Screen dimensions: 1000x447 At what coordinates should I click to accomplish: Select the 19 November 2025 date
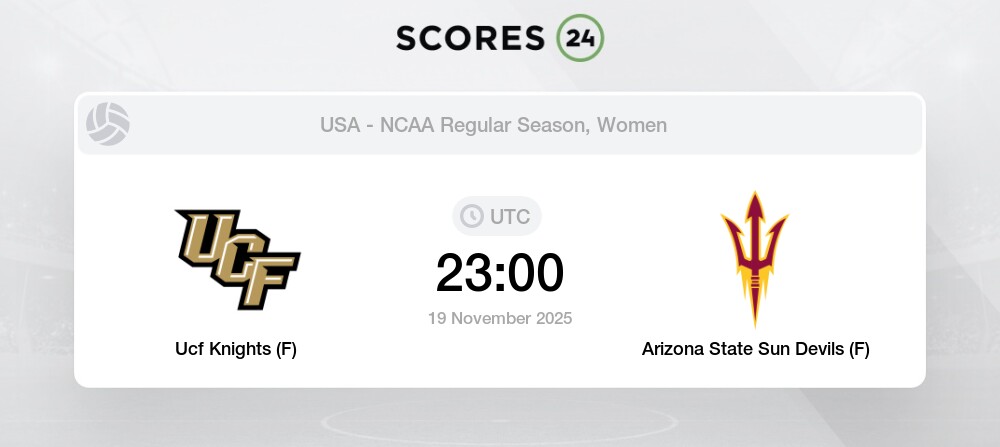(500, 319)
